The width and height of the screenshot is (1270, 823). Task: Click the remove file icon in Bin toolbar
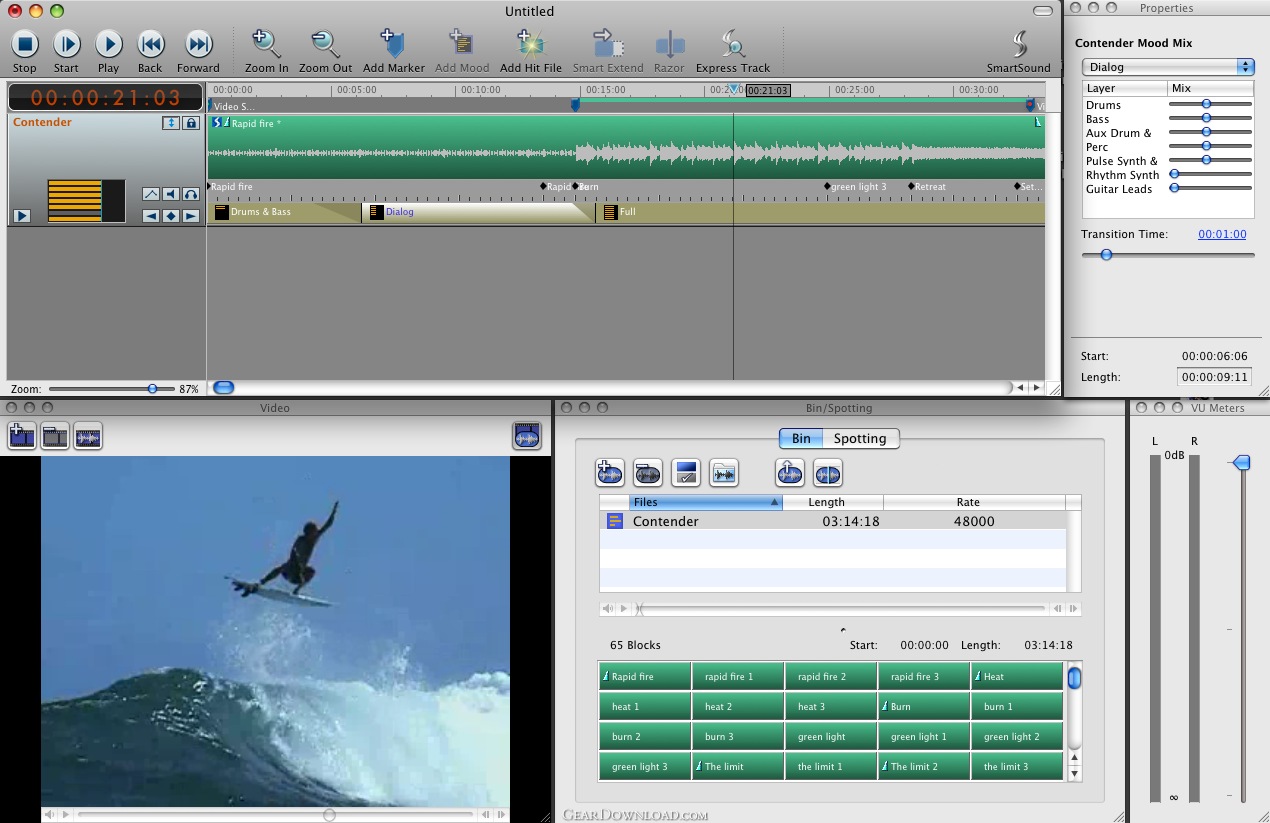click(x=648, y=472)
